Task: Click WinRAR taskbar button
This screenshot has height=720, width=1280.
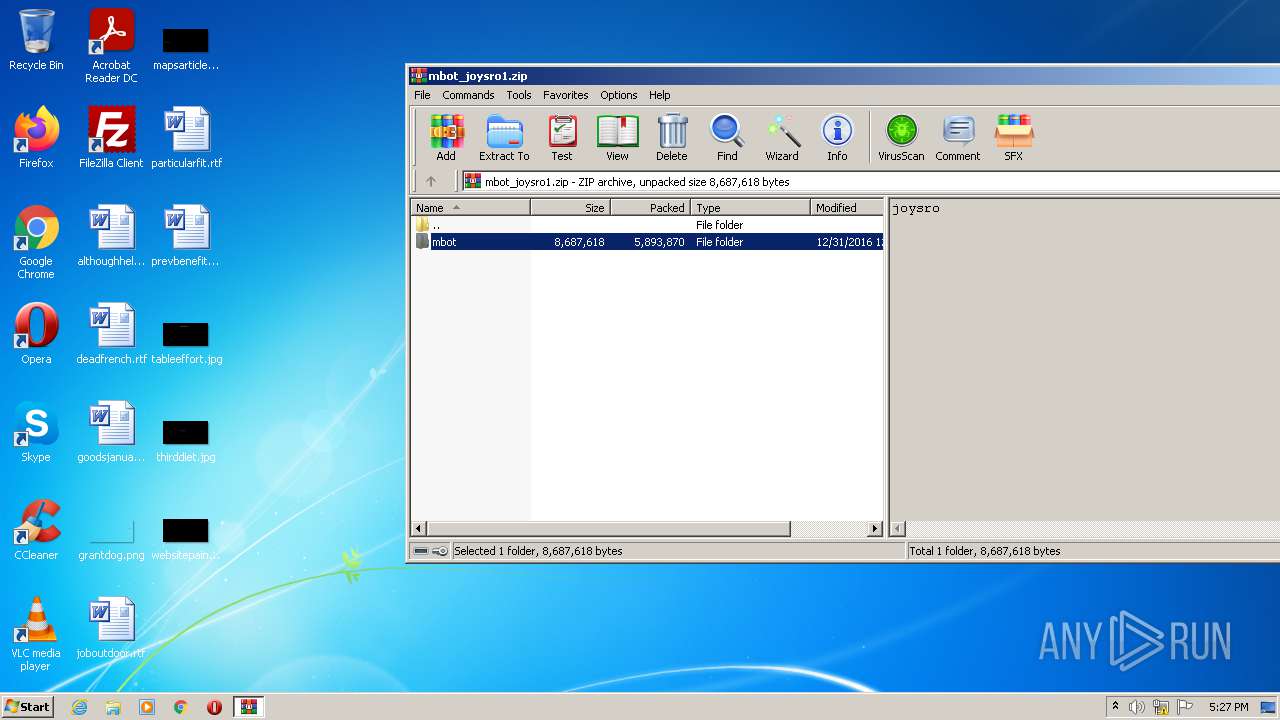Action: (248, 707)
